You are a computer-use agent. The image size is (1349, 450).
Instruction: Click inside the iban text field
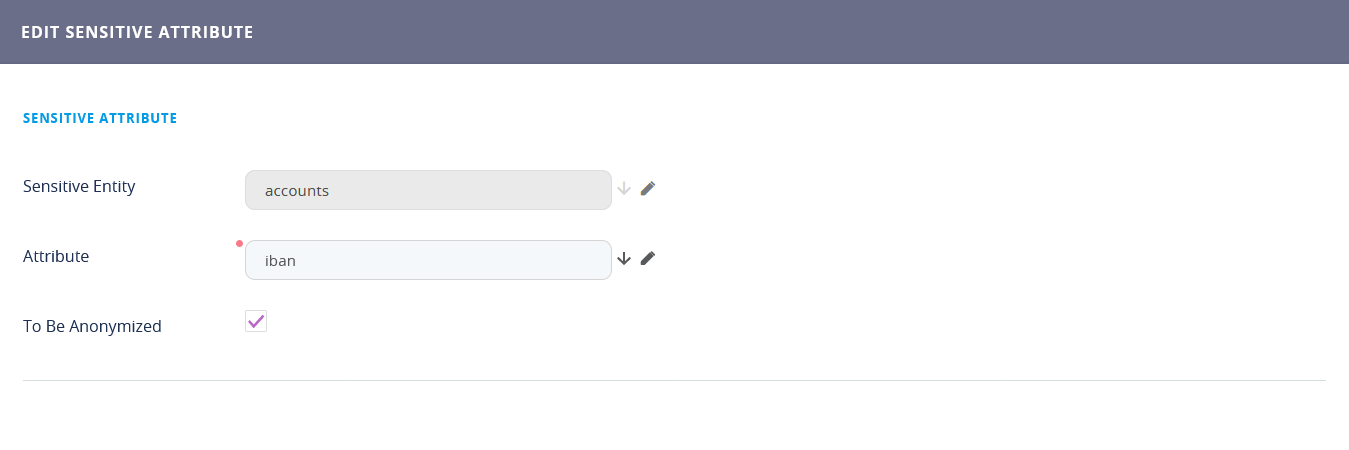coord(428,260)
